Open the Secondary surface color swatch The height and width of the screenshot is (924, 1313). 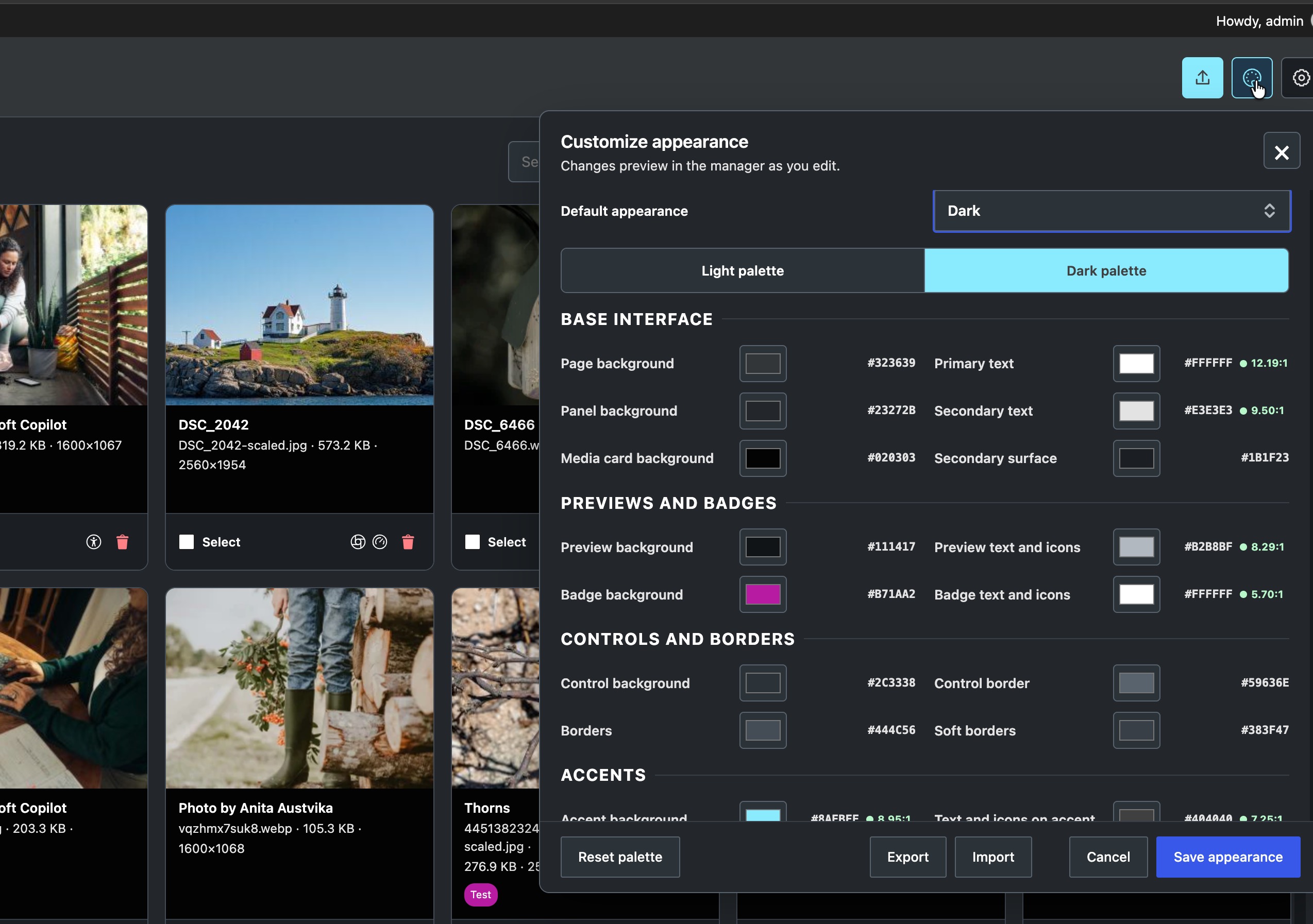pyautogui.click(x=1136, y=458)
